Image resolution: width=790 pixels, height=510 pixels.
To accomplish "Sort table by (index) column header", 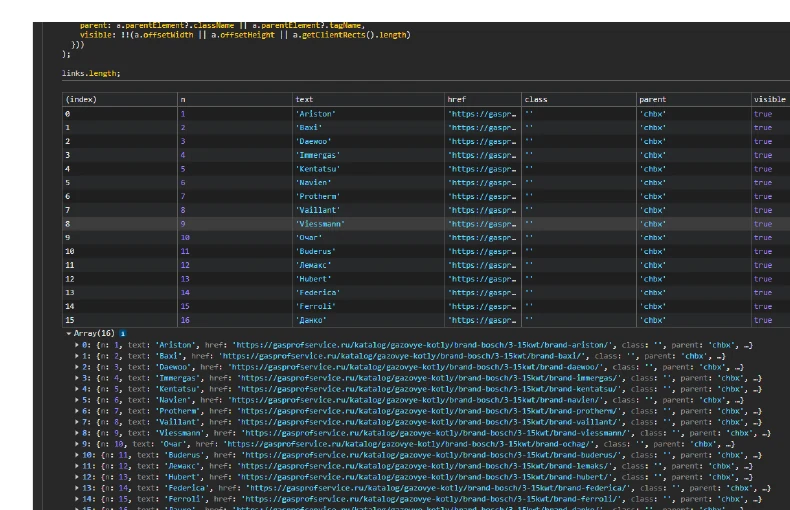I will 120,99.
